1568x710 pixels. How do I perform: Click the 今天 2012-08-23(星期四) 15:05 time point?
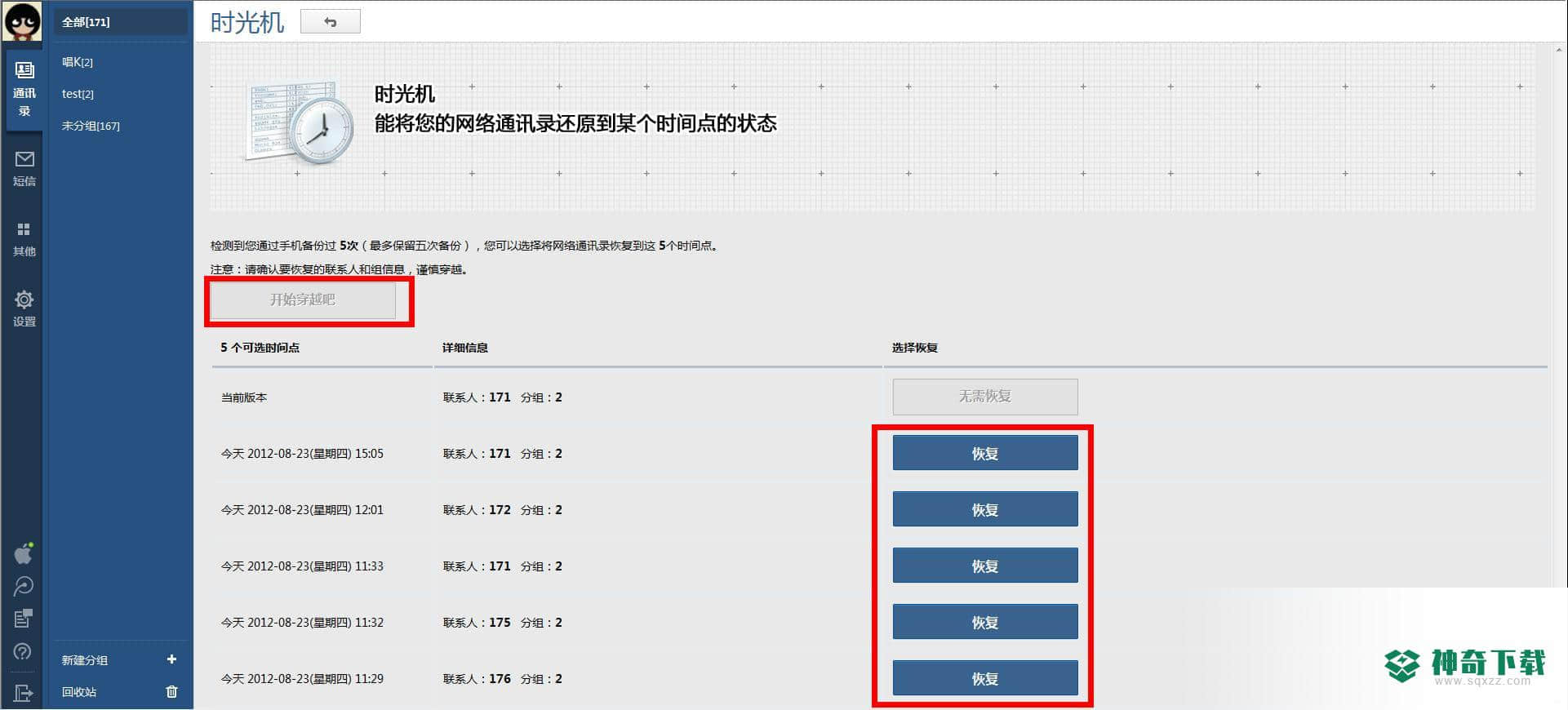pos(302,454)
